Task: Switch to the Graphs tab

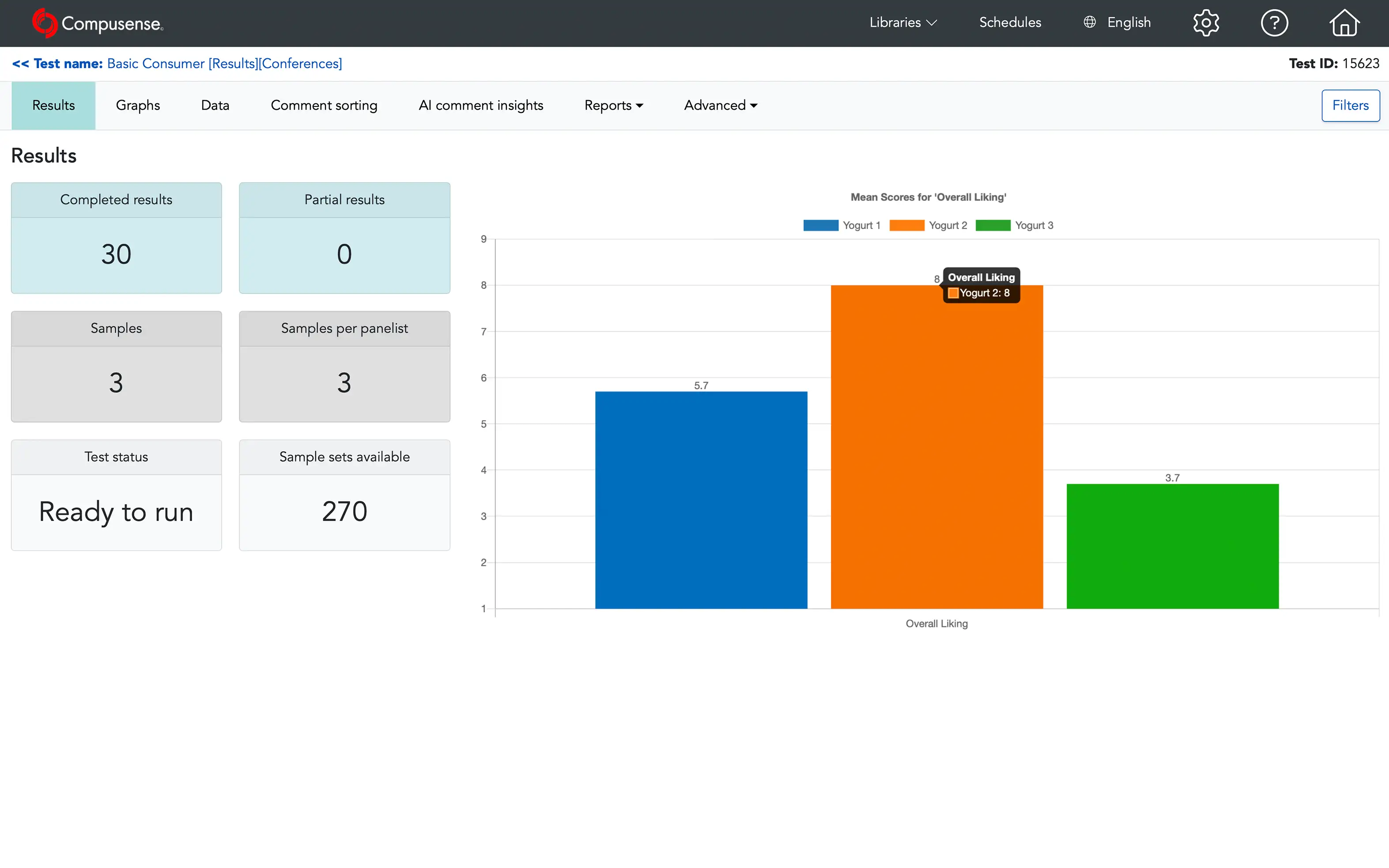Action: 138,106
